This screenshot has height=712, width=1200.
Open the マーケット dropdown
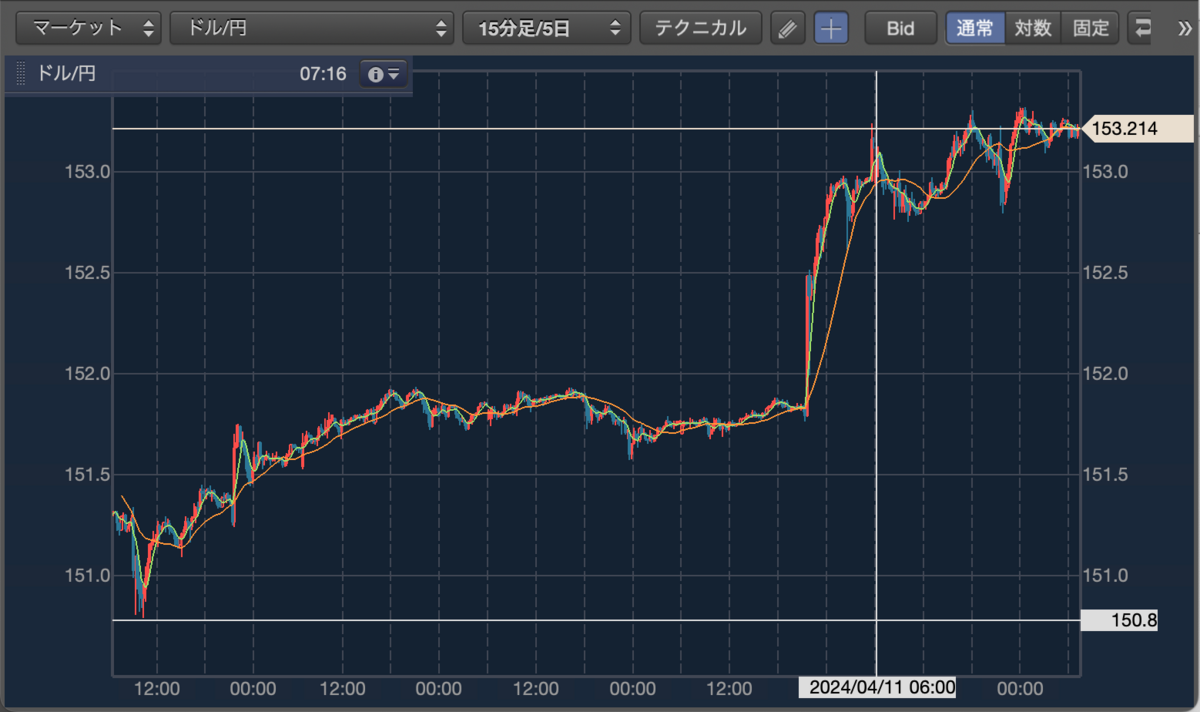tap(88, 28)
